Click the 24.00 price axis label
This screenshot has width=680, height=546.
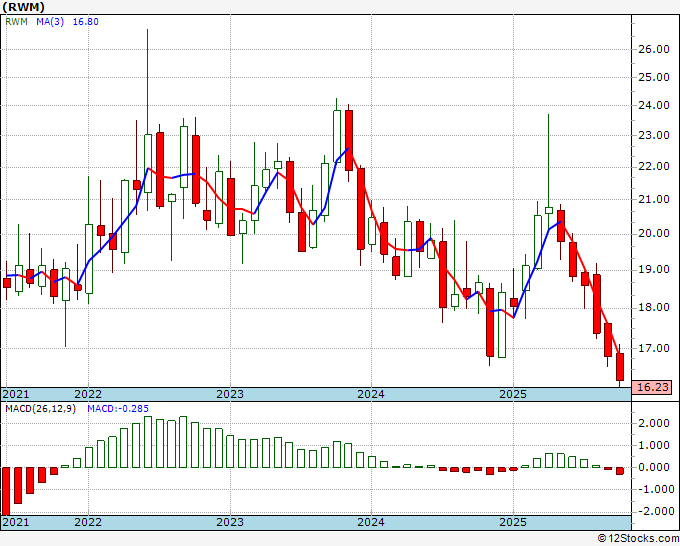654,105
